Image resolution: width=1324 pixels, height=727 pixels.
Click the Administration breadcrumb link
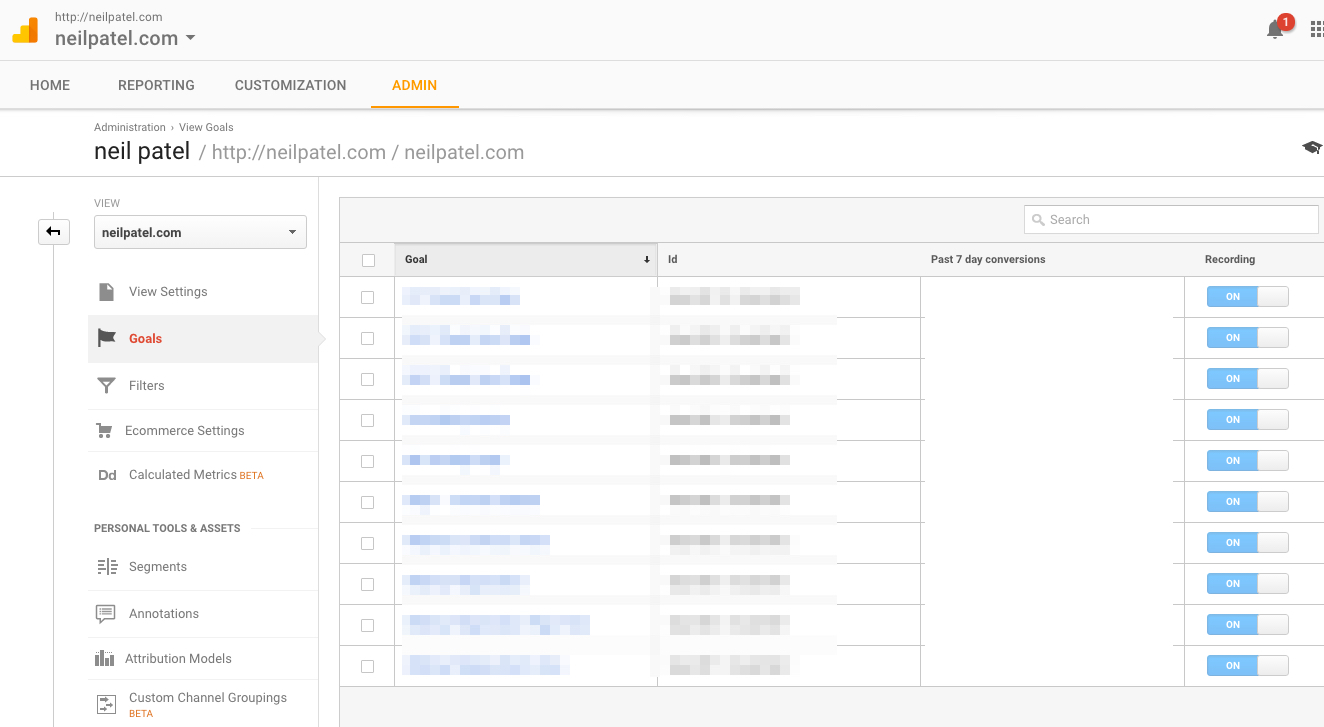pyautogui.click(x=130, y=128)
